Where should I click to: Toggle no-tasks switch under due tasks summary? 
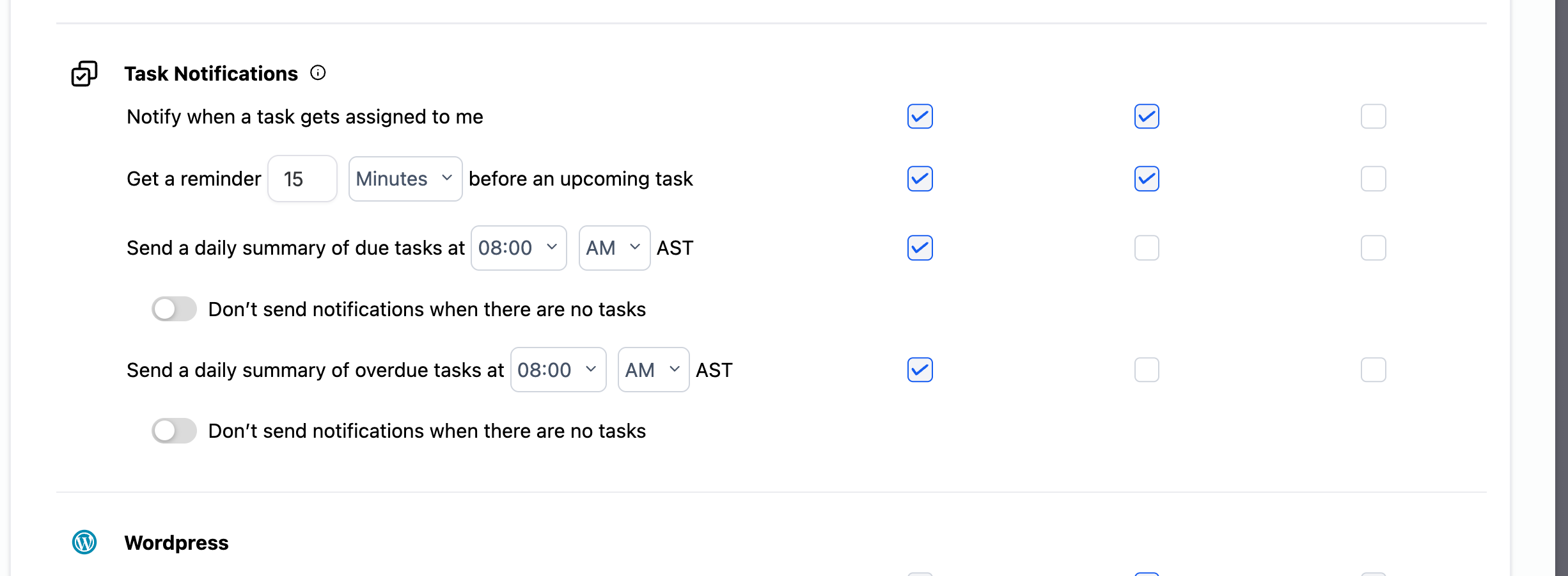174,309
